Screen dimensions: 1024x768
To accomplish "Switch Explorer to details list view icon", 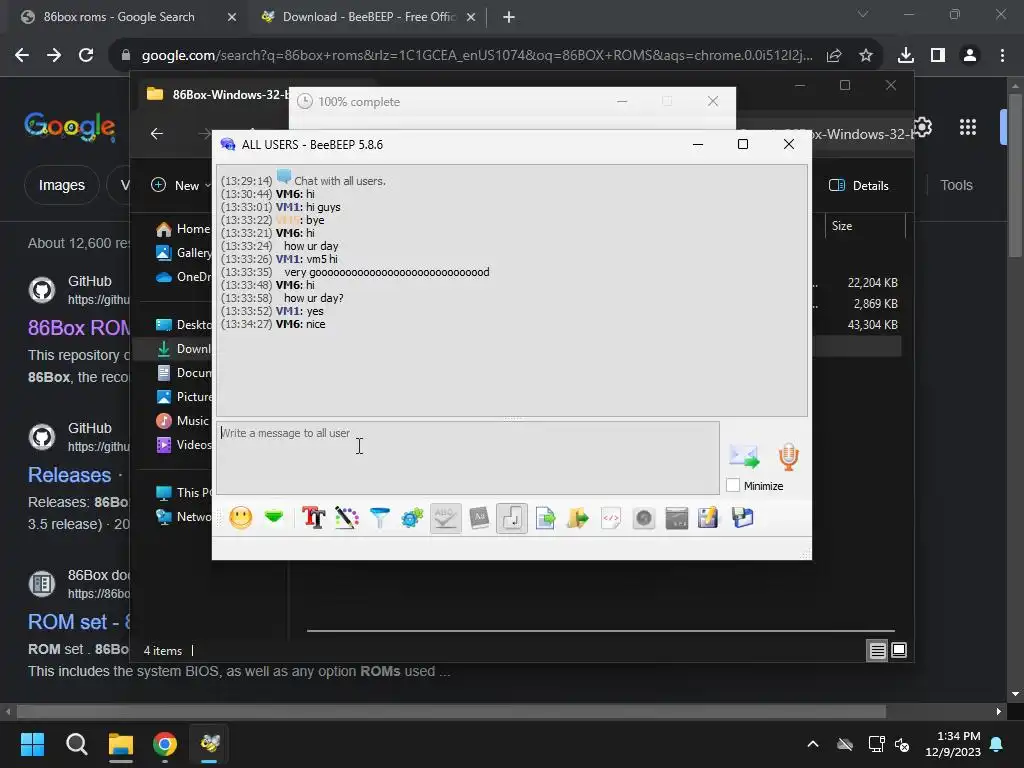I will pyautogui.click(x=877, y=650).
